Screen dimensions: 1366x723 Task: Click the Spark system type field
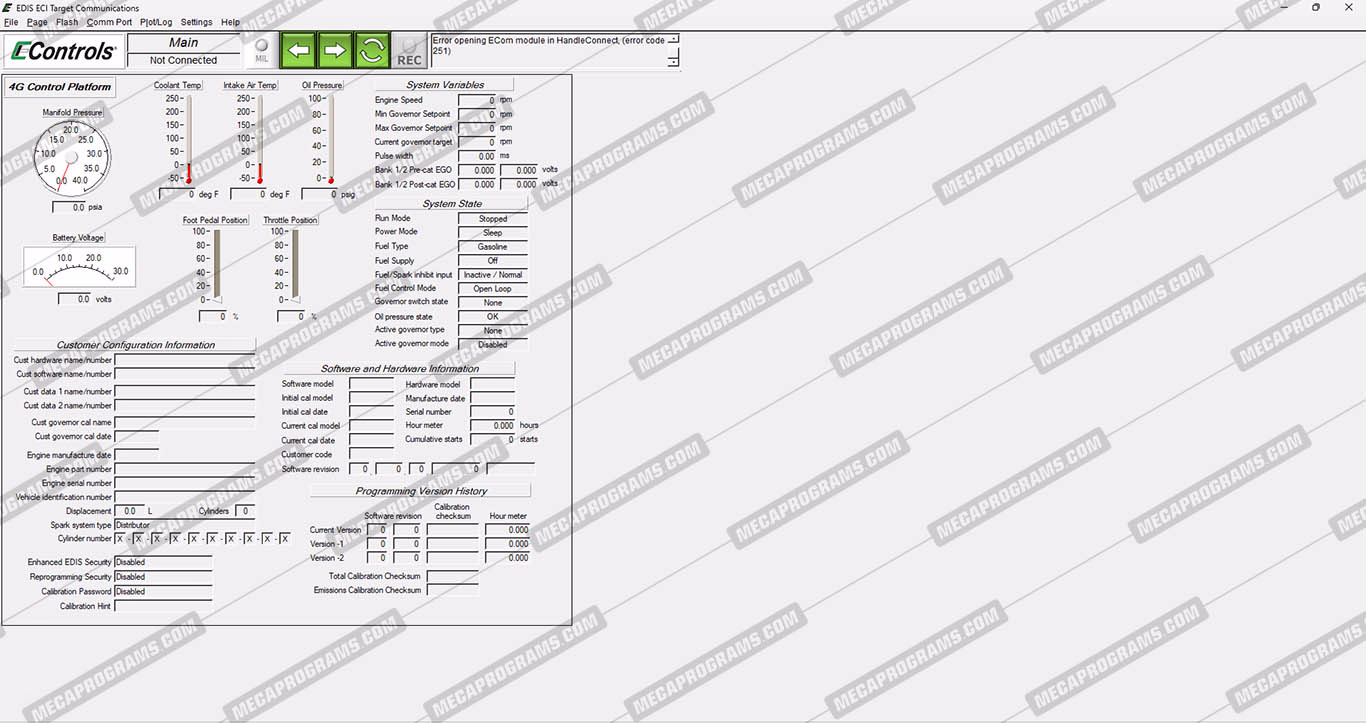point(162,525)
